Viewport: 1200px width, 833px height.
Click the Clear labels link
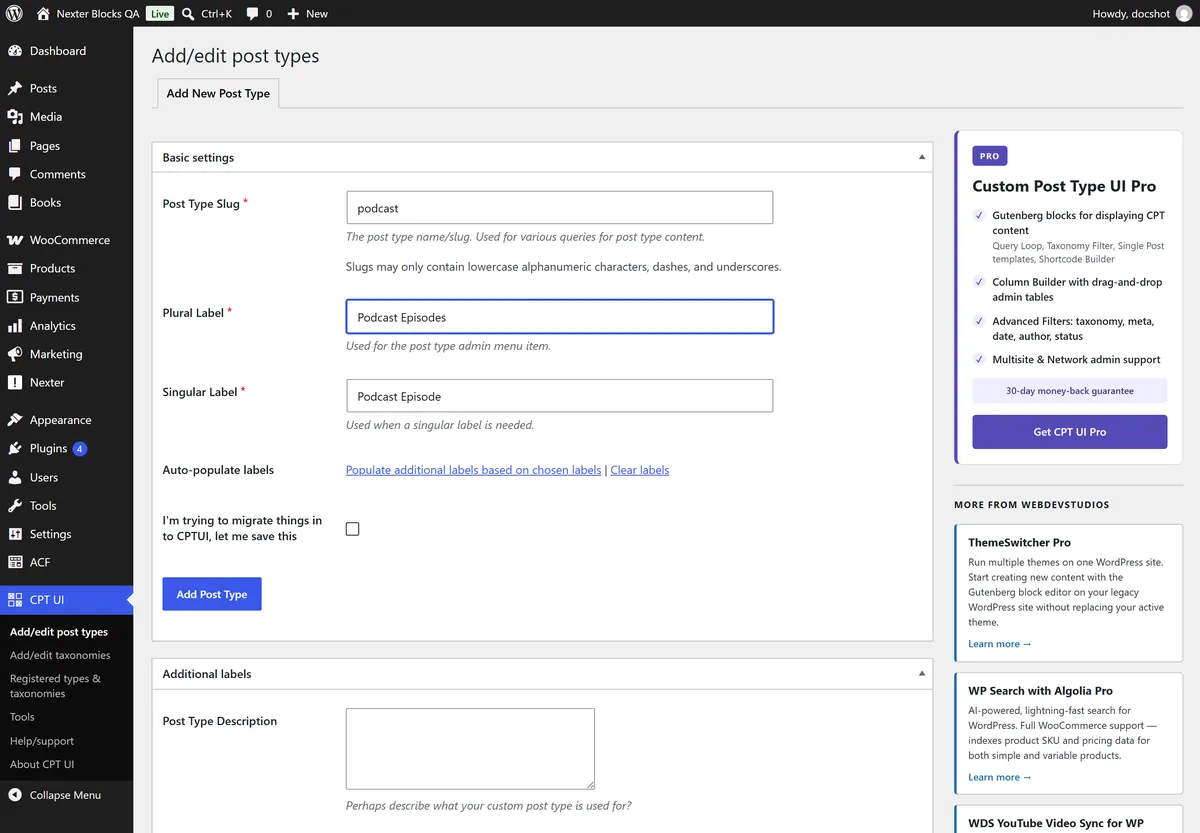(640, 470)
